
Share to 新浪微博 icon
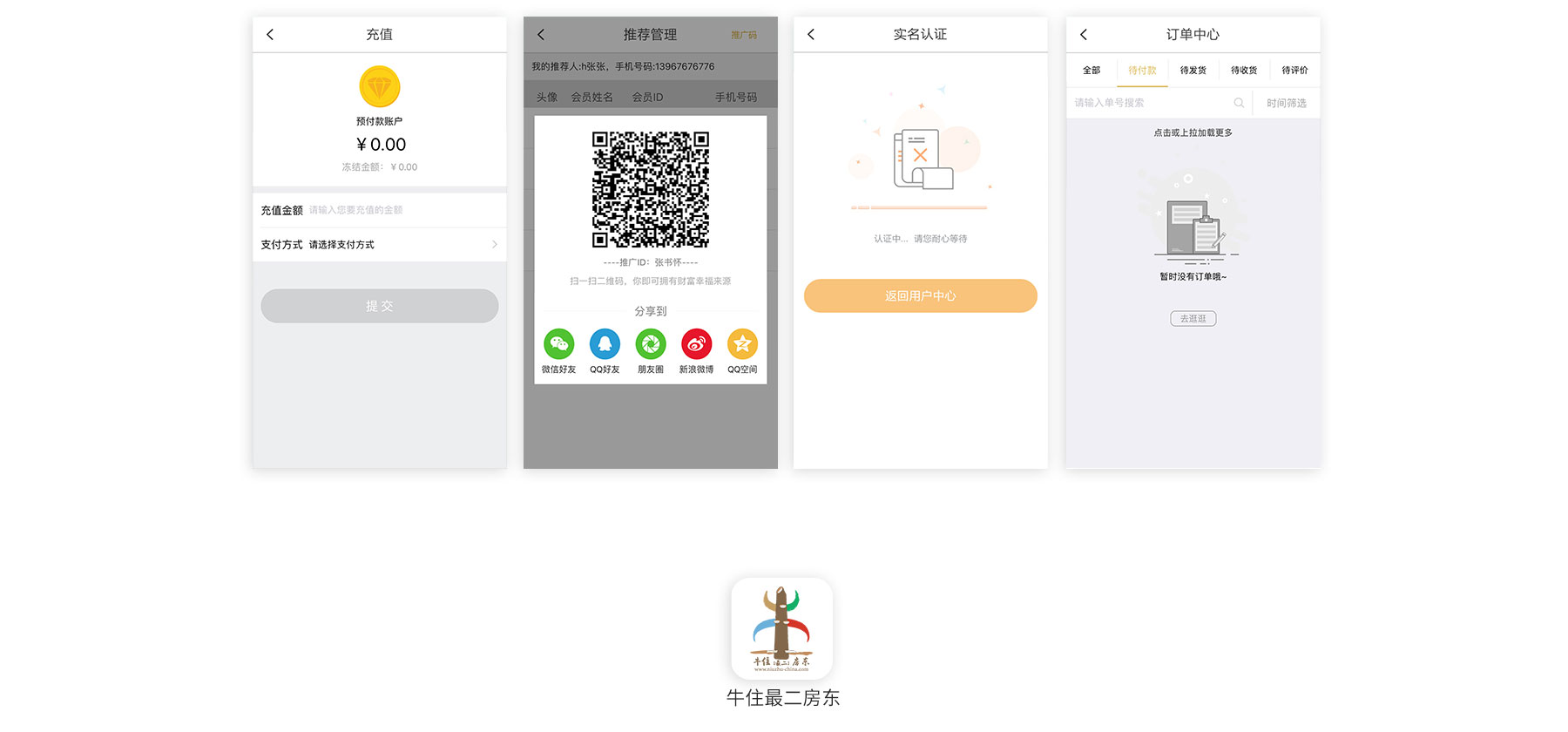pyautogui.click(x=696, y=344)
